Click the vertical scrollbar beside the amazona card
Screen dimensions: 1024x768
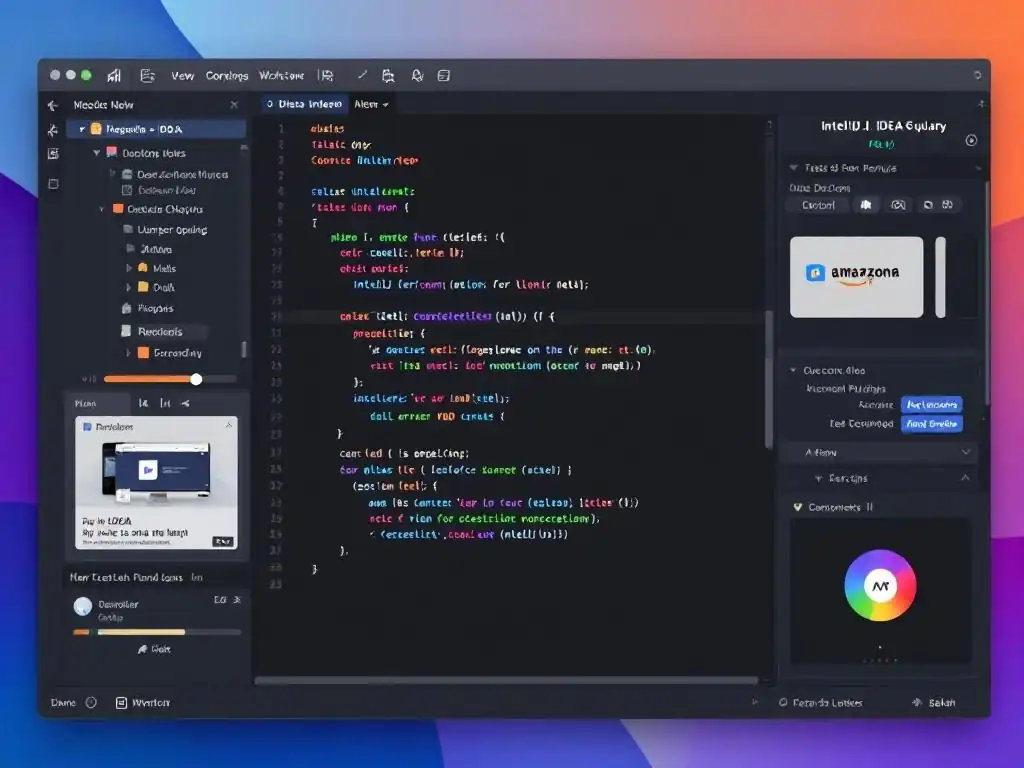940,277
